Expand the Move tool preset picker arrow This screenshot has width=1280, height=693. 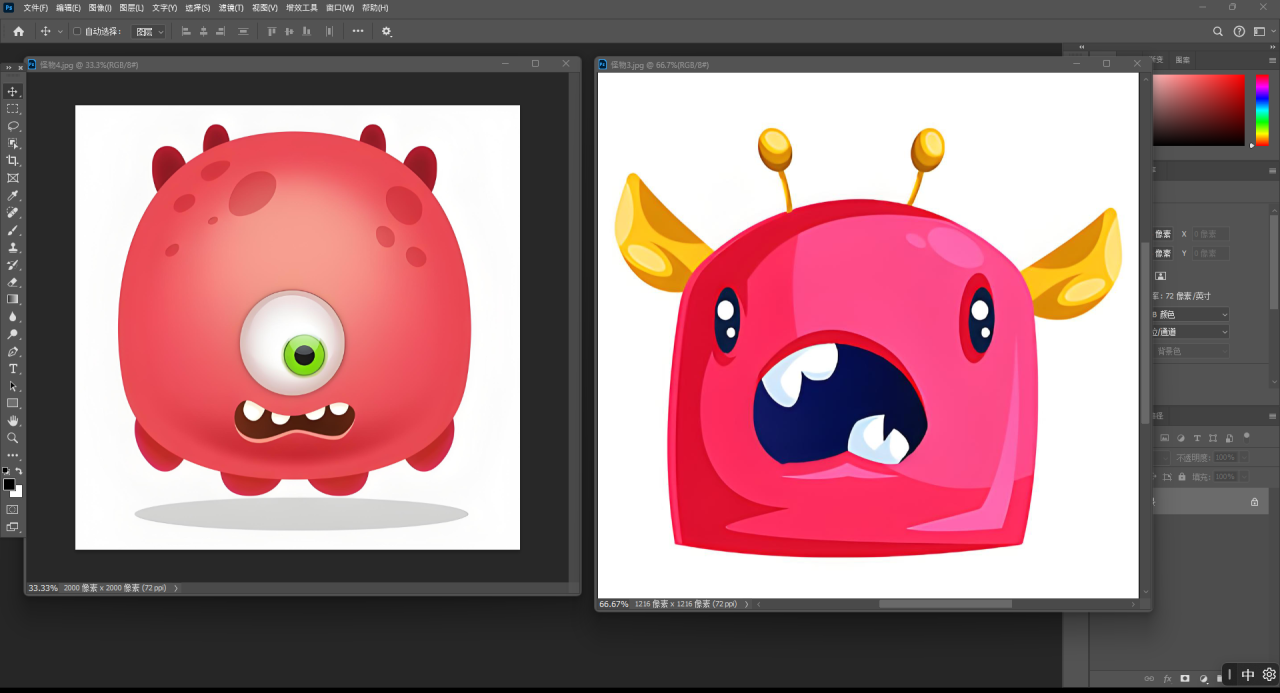[x=60, y=31]
